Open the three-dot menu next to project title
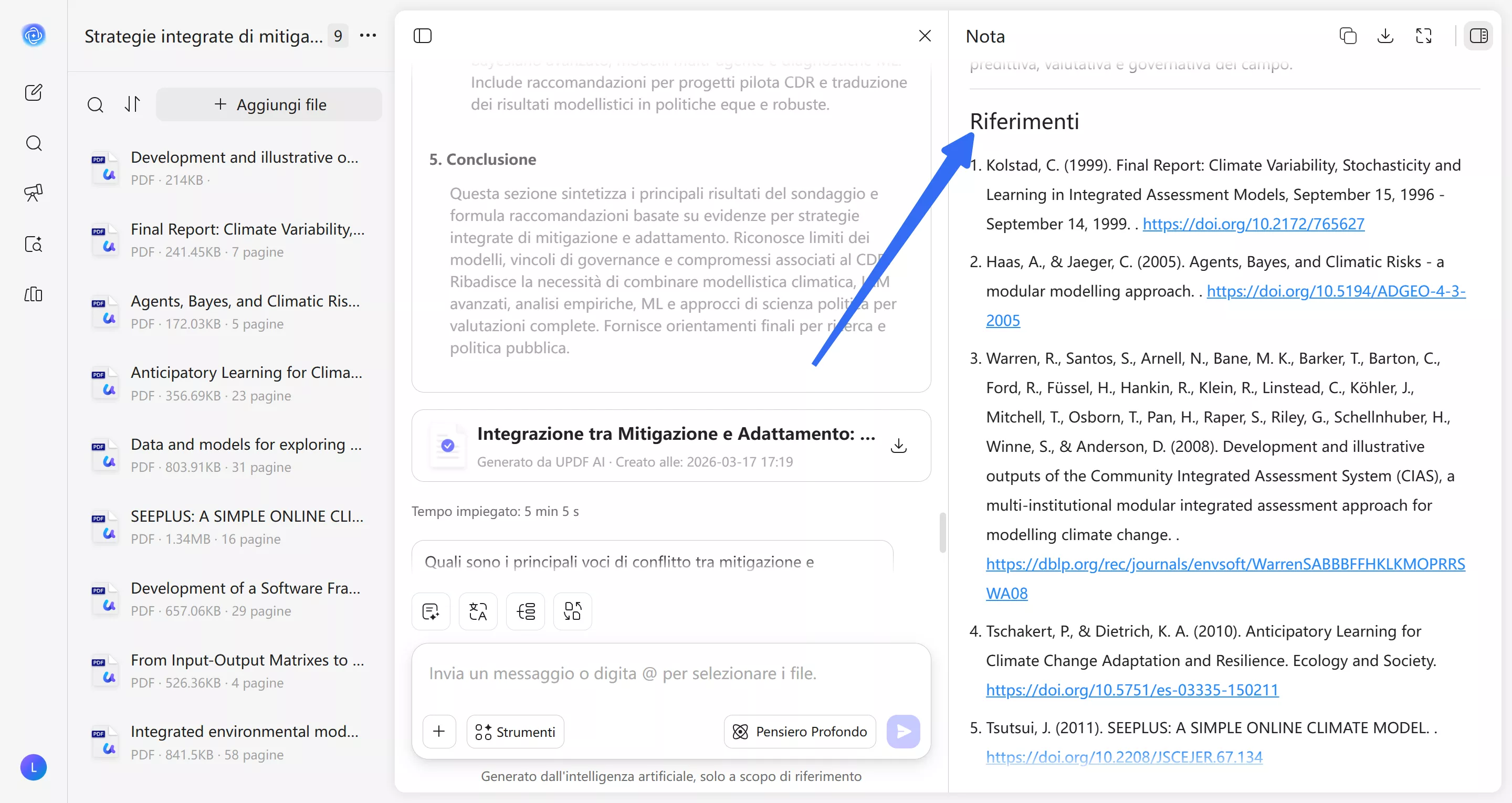Image resolution: width=1512 pixels, height=803 pixels. (x=368, y=36)
